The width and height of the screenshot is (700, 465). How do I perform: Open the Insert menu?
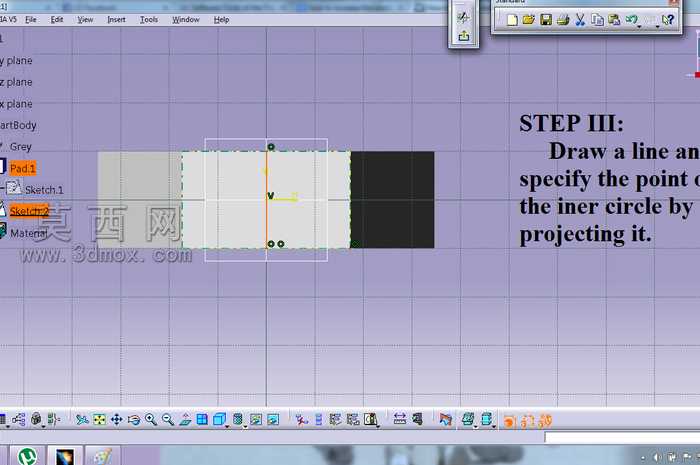[116, 20]
